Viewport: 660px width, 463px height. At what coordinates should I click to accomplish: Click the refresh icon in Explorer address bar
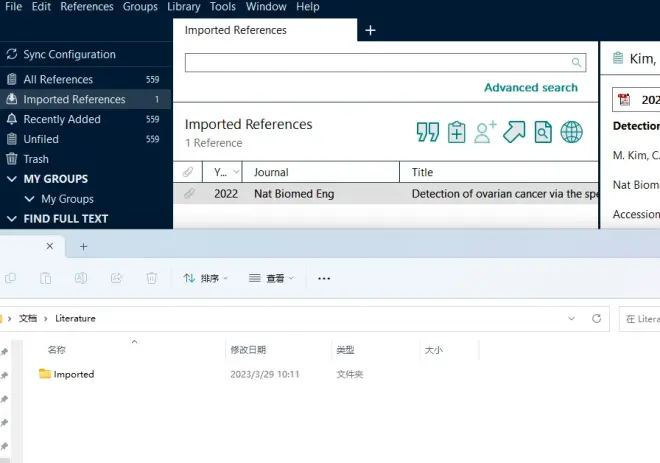[x=597, y=318]
